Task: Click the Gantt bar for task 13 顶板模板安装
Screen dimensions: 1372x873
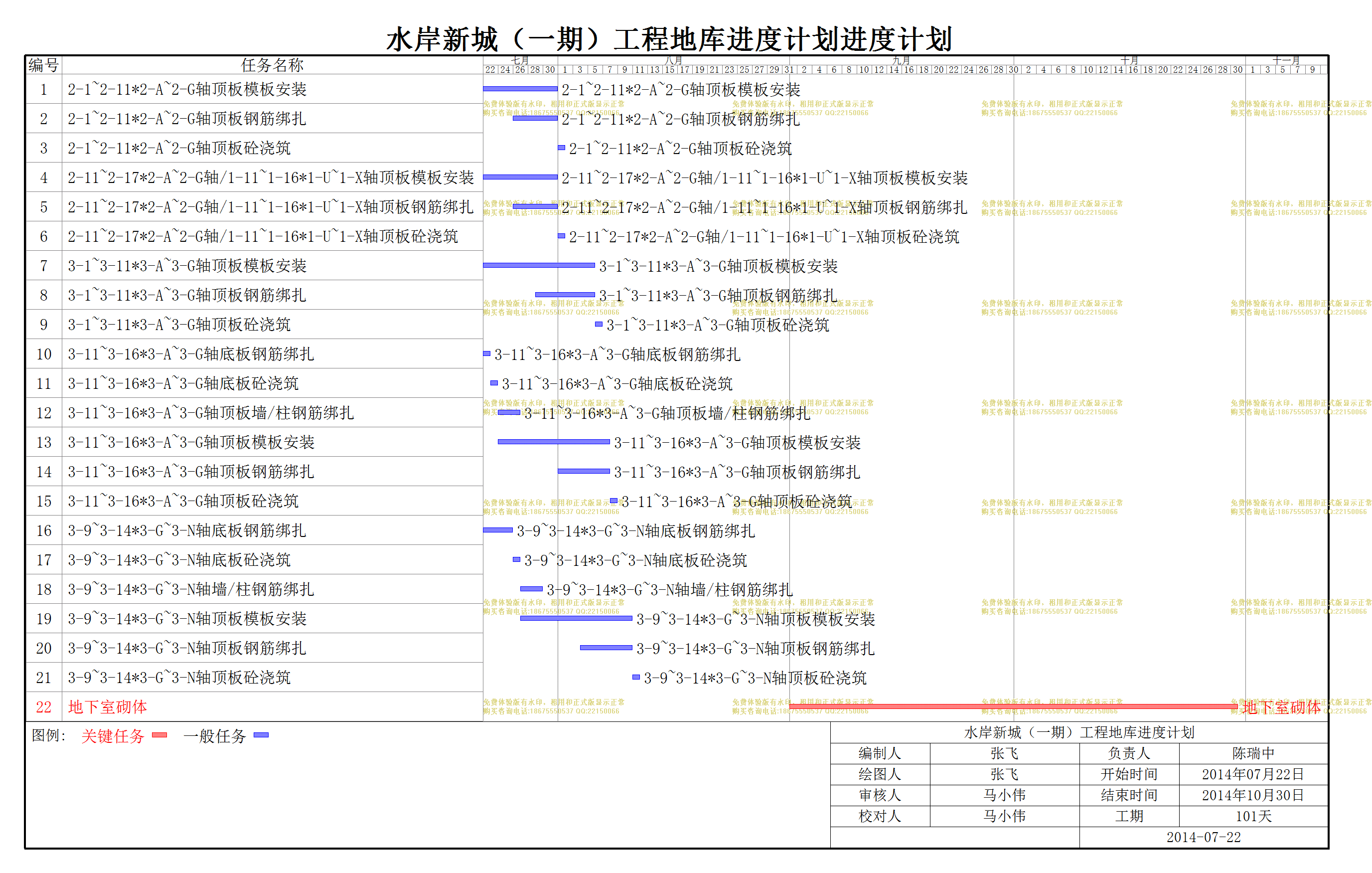Action: click(554, 442)
